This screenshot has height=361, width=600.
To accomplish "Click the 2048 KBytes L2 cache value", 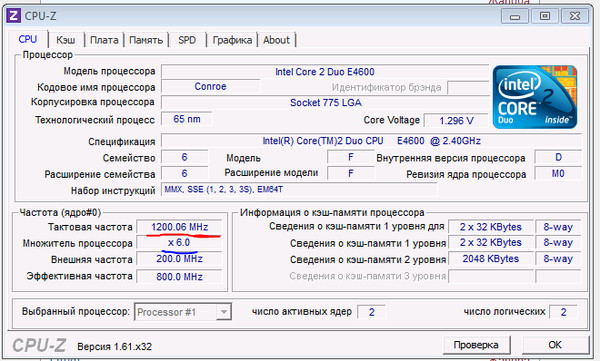I will tap(491, 259).
